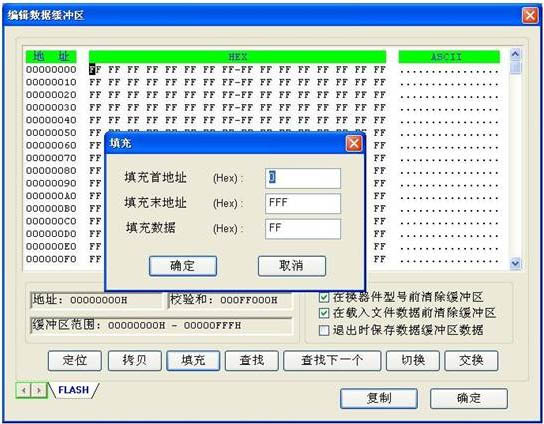The width and height of the screenshot is (544, 424).
Task: Click the hex view scroll up arrow
Action: click(x=515, y=54)
